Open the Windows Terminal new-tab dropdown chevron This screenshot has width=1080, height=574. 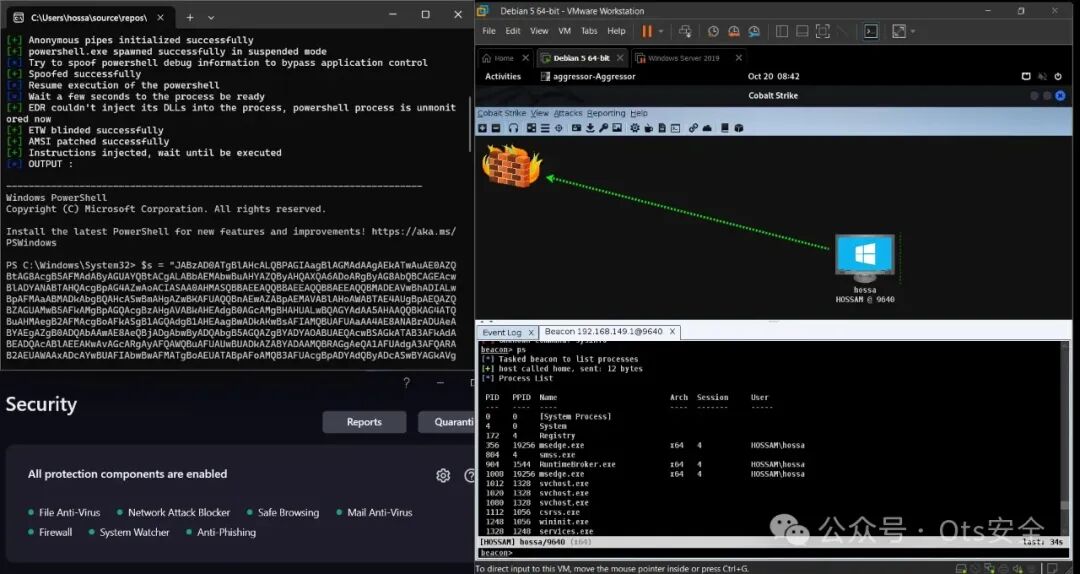211,17
